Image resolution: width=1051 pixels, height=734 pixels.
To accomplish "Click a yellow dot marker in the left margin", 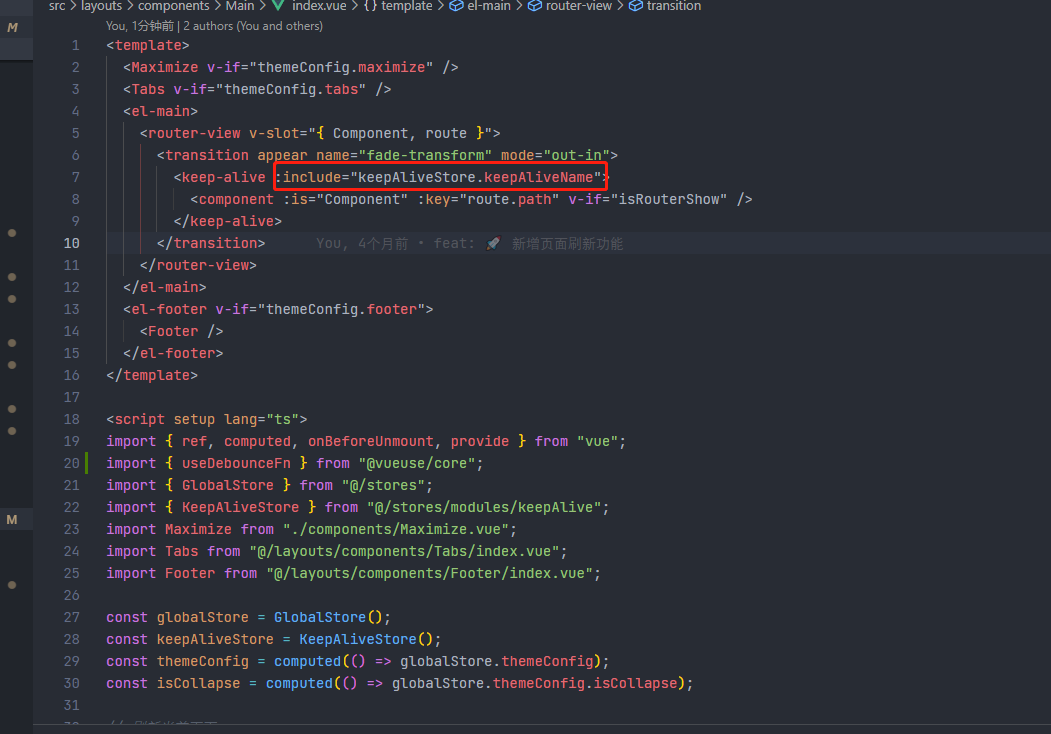I will coord(13,232).
